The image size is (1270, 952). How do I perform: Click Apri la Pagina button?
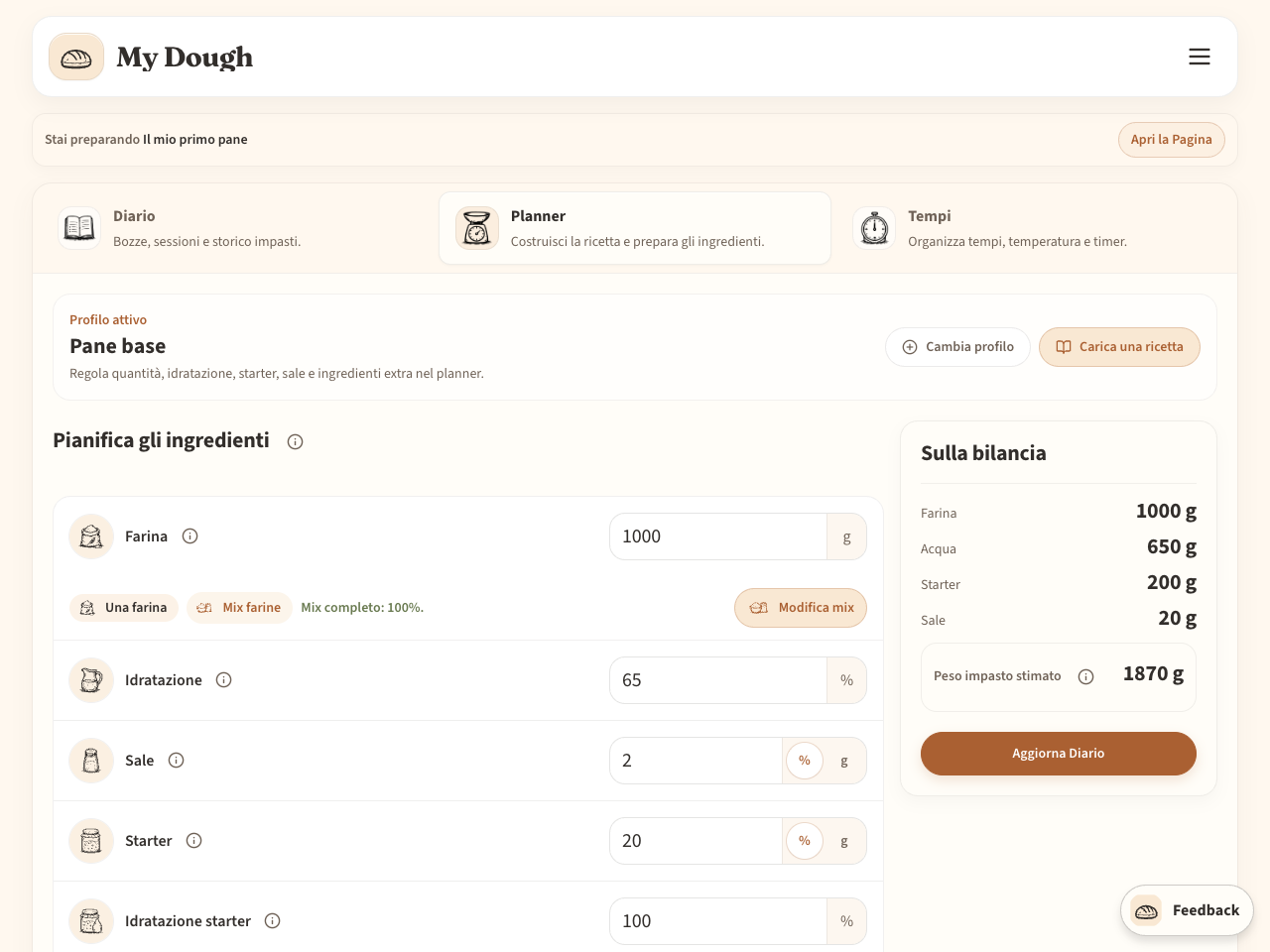[x=1172, y=140]
